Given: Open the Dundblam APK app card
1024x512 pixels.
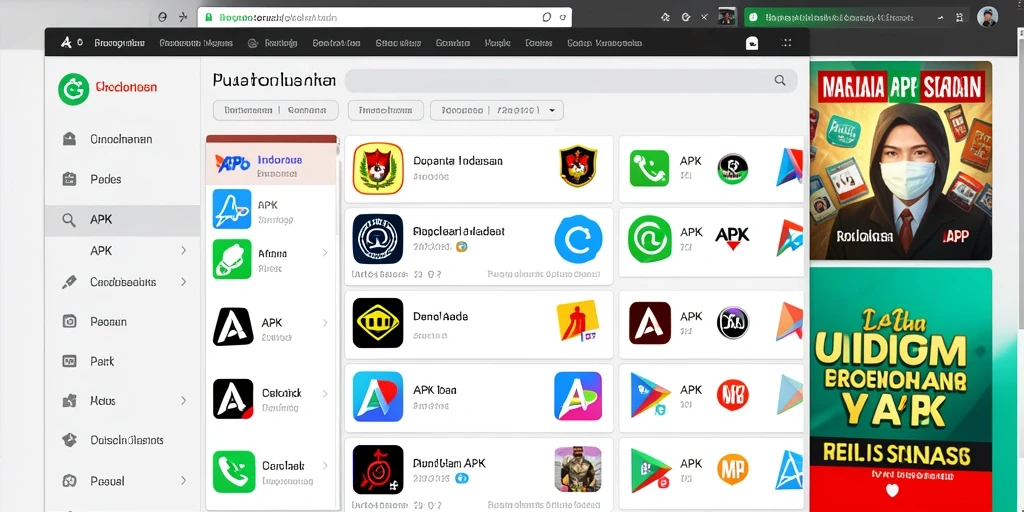Looking at the screenshot, I should point(479,475).
